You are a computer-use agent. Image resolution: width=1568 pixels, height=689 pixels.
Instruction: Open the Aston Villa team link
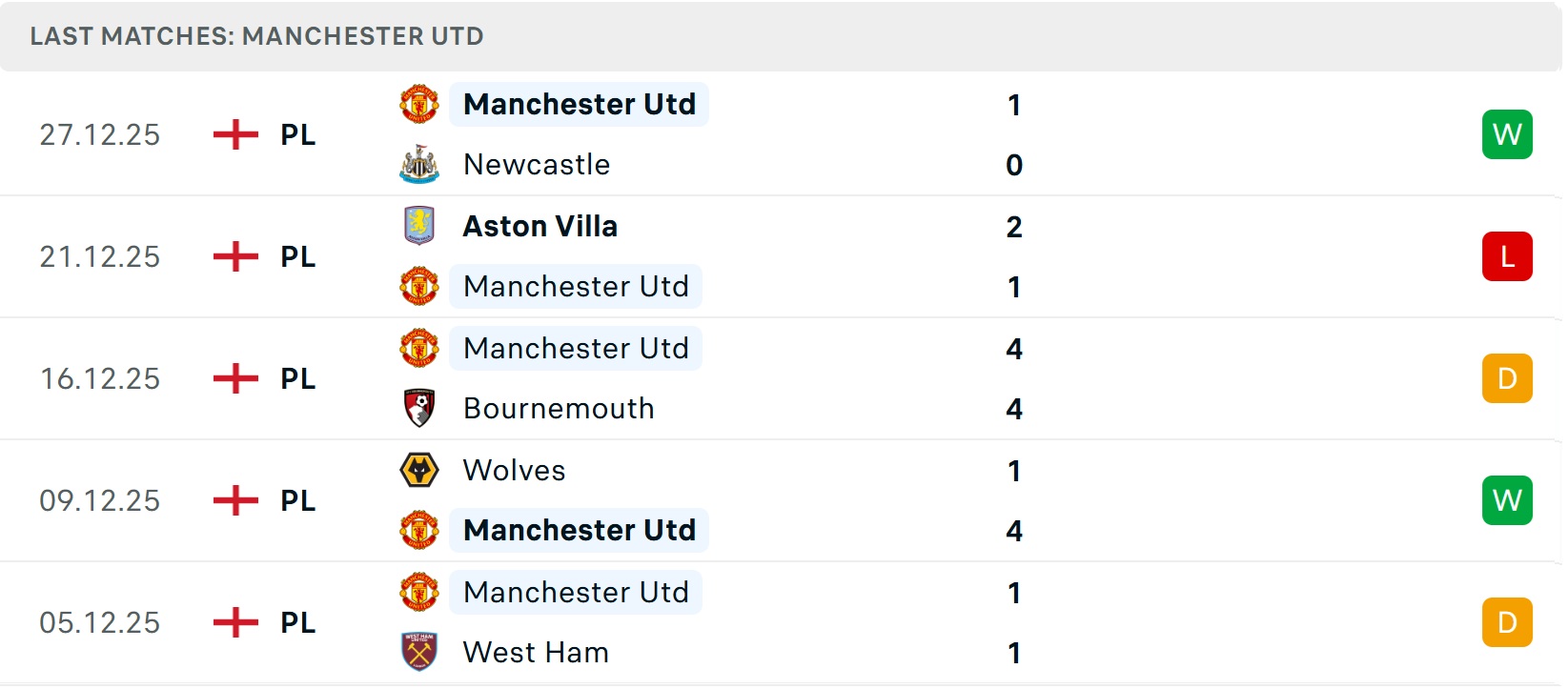(540, 226)
